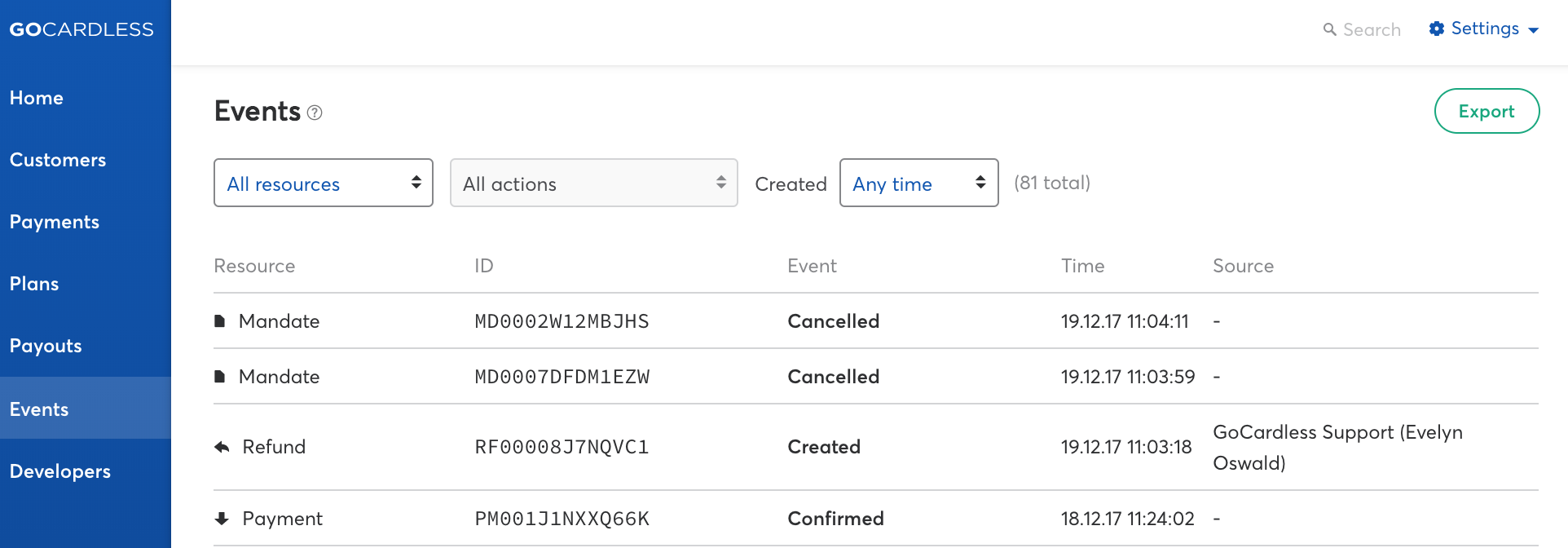Click the Payment resource label
The height and width of the screenshot is (548, 1568).
point(282,519)
